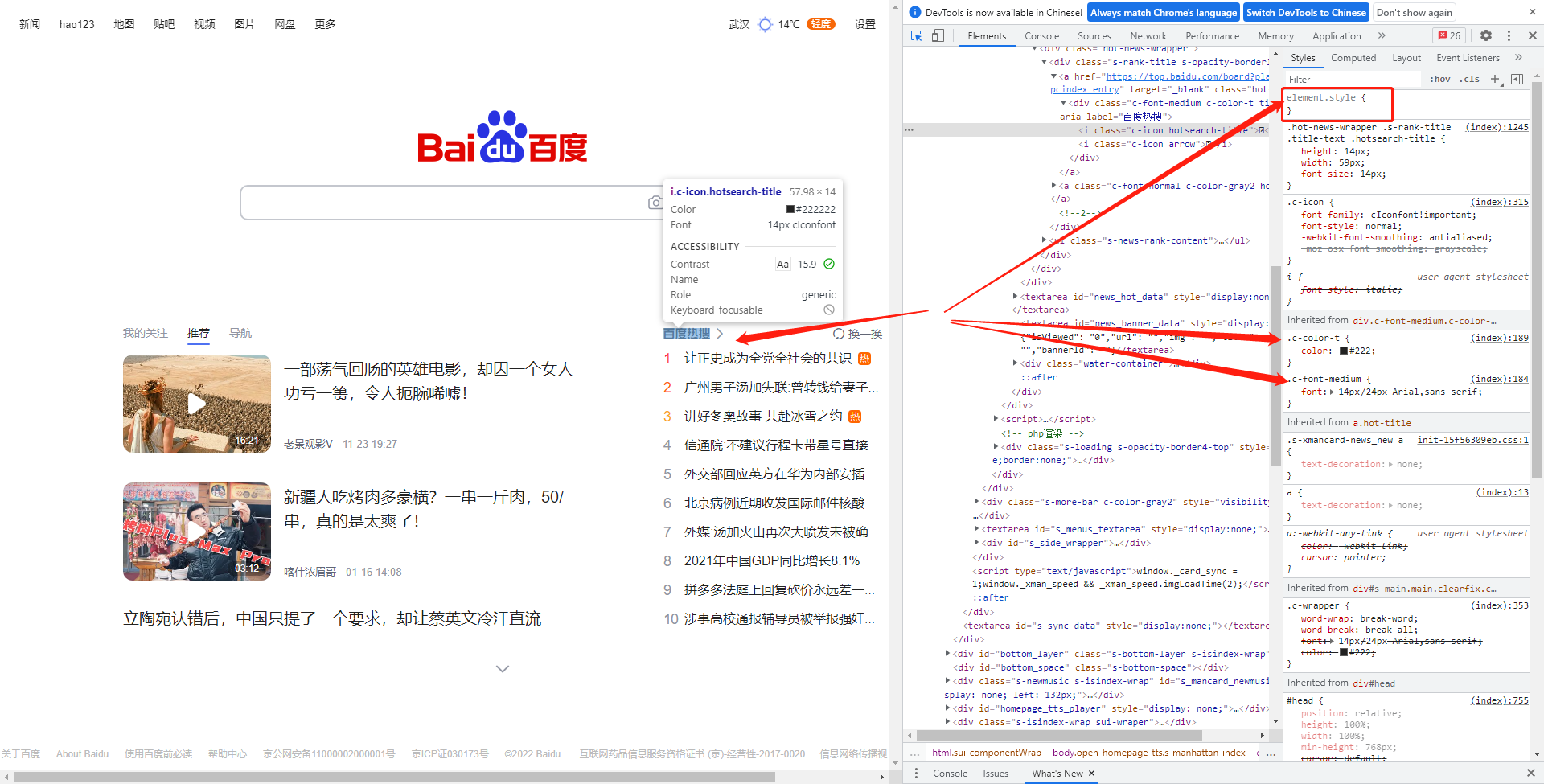The width and height of the screenshot is (1544, 784).
Task: Expand the s-news-rank-content ul node
Action: pyautogui.click(x=1045, y=240)
